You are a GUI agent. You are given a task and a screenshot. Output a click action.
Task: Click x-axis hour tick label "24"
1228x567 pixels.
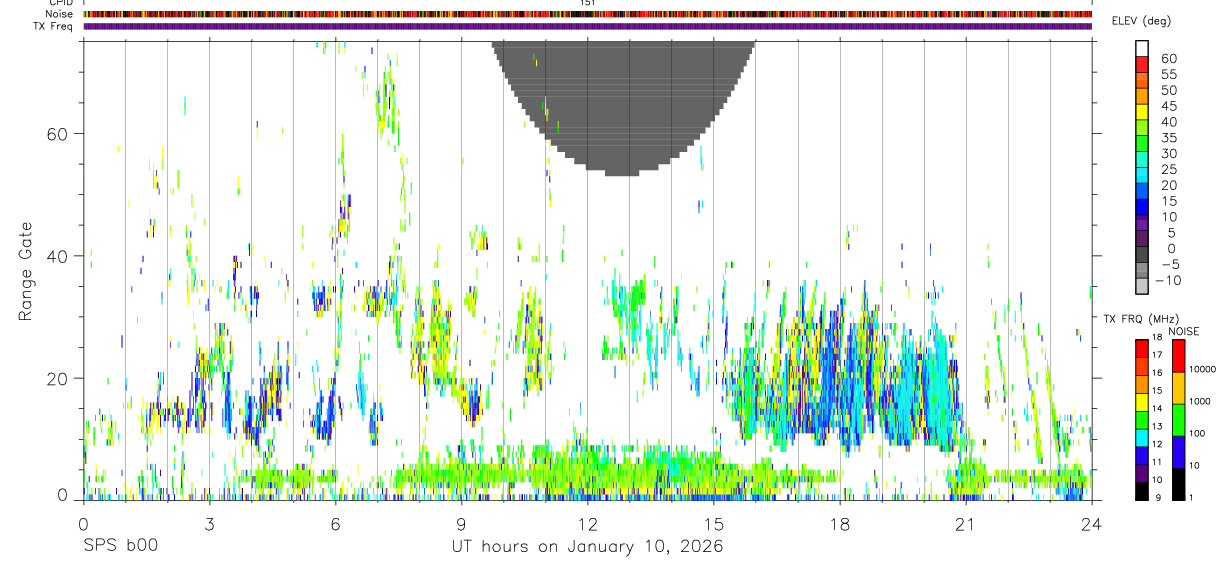pos(1091,523)
